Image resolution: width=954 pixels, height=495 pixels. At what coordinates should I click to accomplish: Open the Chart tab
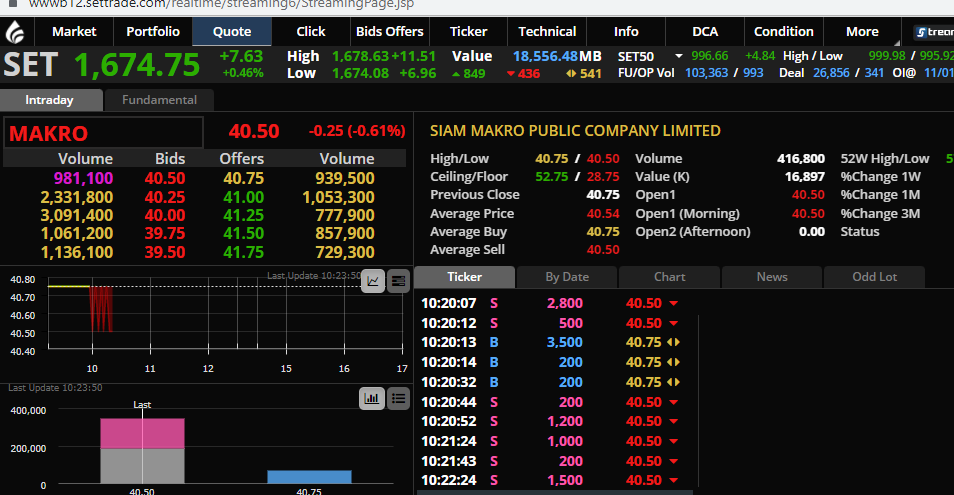[669, 277]
